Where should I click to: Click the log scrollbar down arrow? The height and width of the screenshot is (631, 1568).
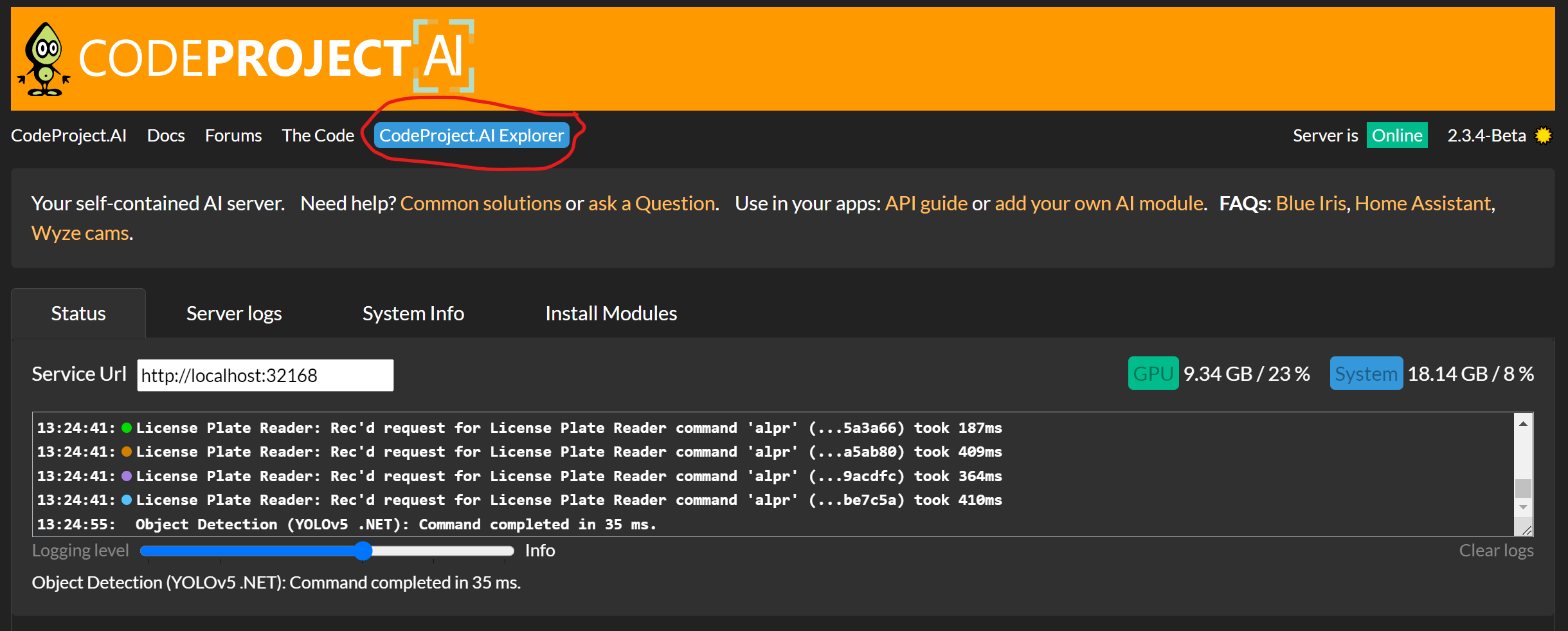click(1523, 508)
